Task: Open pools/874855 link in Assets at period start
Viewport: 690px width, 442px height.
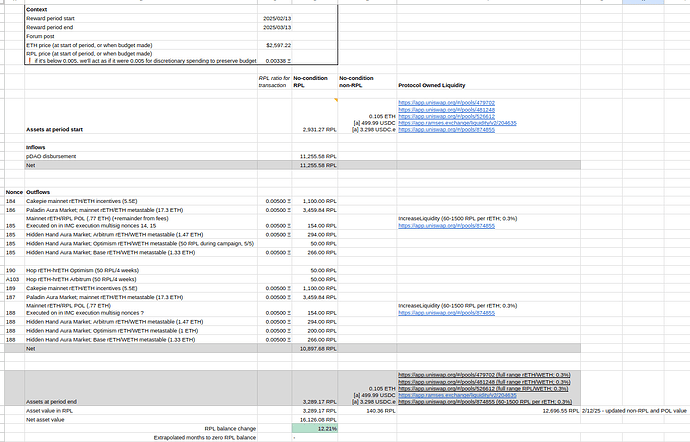Action: (x=446, y=129)
